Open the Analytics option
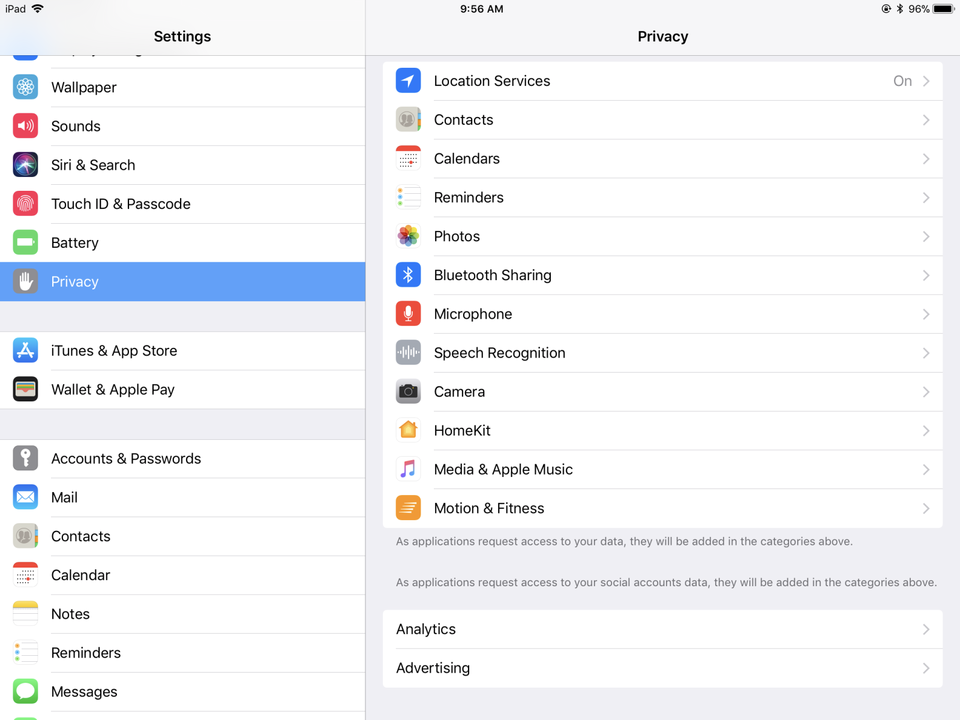The width and height of the screenshot is (960, 720). tap(662, 629)
